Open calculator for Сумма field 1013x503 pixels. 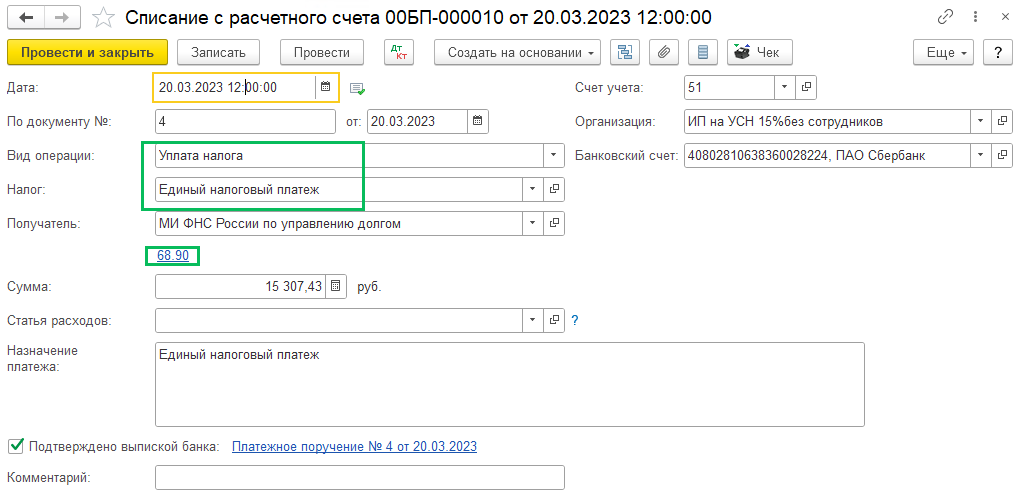335,287
